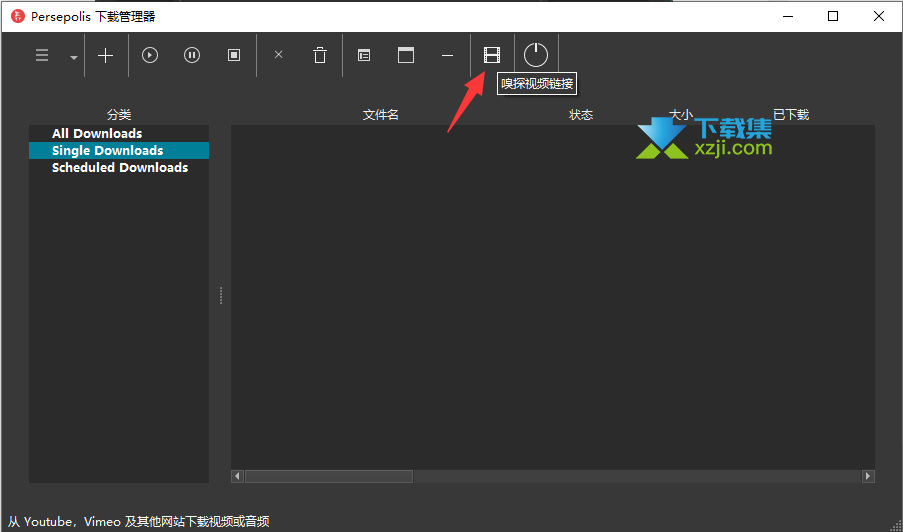This screenshot has width=903, height=532.
Task: Minimize to tray with the dash toolbar icon
Action: [x=447, y=56]
